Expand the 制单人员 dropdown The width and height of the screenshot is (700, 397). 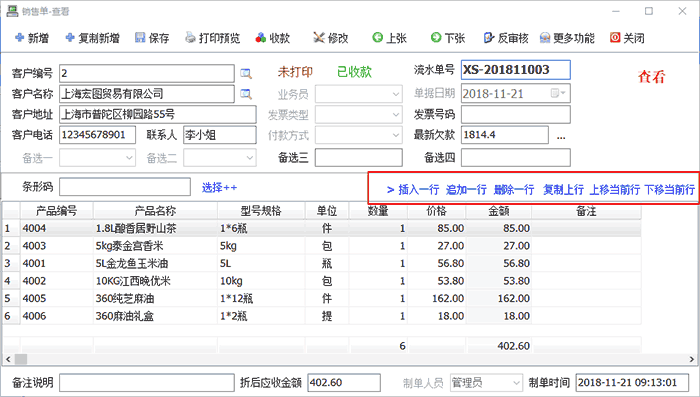pyautogui.click(x=516, y=383)
